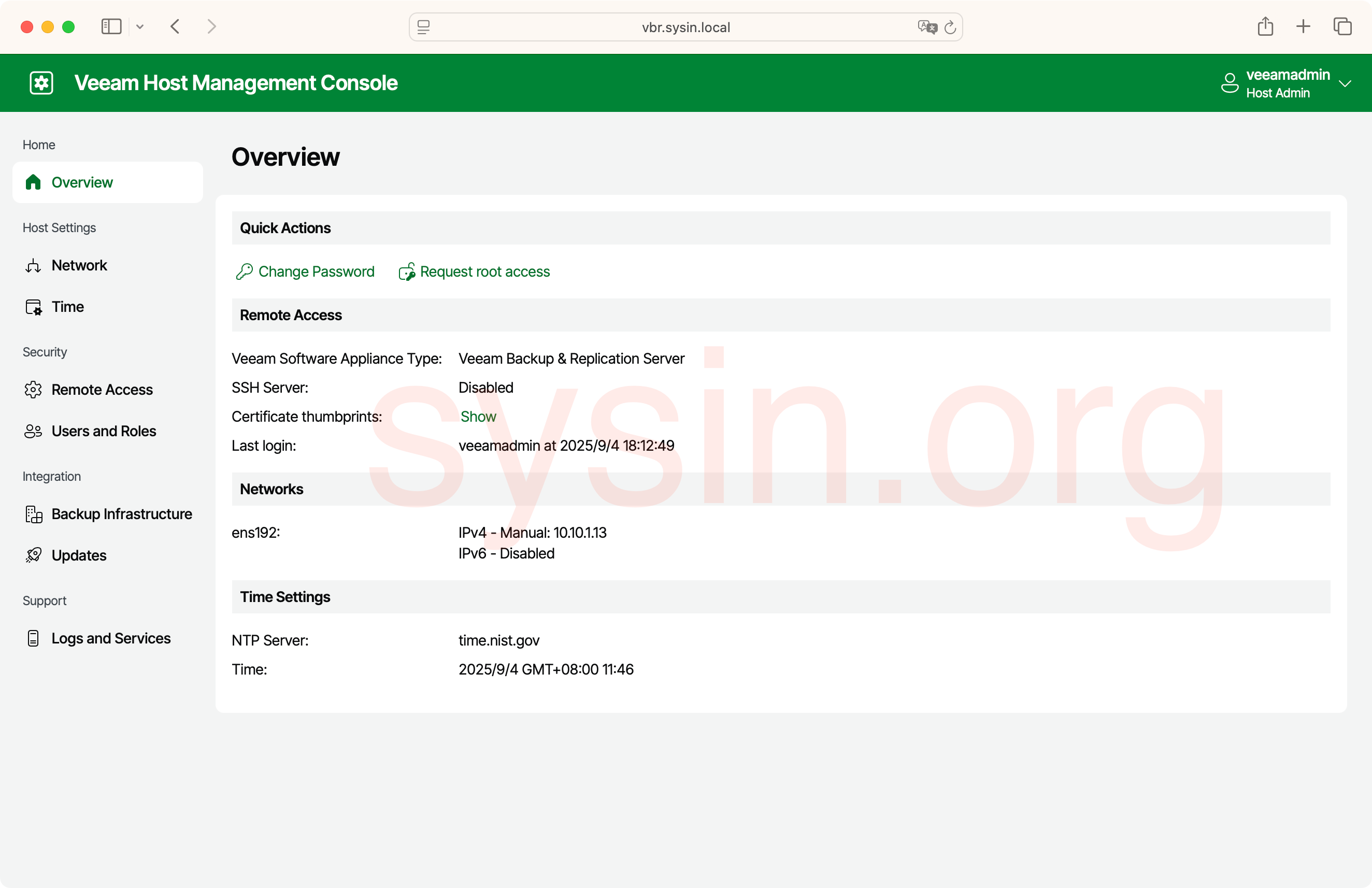Click the Safari share icon
The width and height of the screenshot is (1372, 888).
1265,26
